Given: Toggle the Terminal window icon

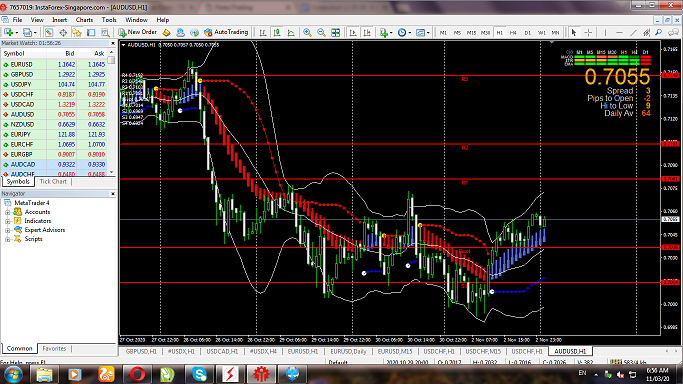Looking at the screenshot, I should (x=91, y=33).
